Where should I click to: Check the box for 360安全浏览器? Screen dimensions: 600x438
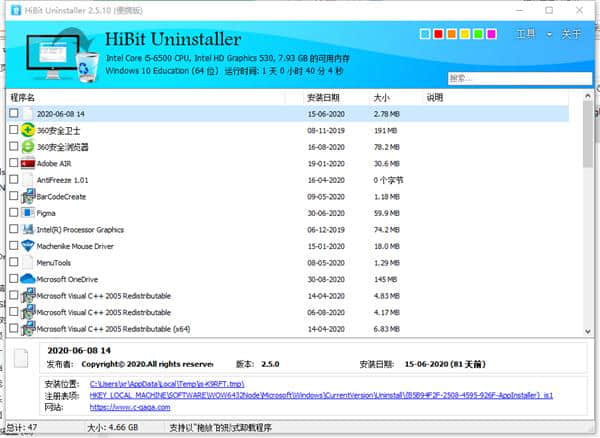pos(13,146)
